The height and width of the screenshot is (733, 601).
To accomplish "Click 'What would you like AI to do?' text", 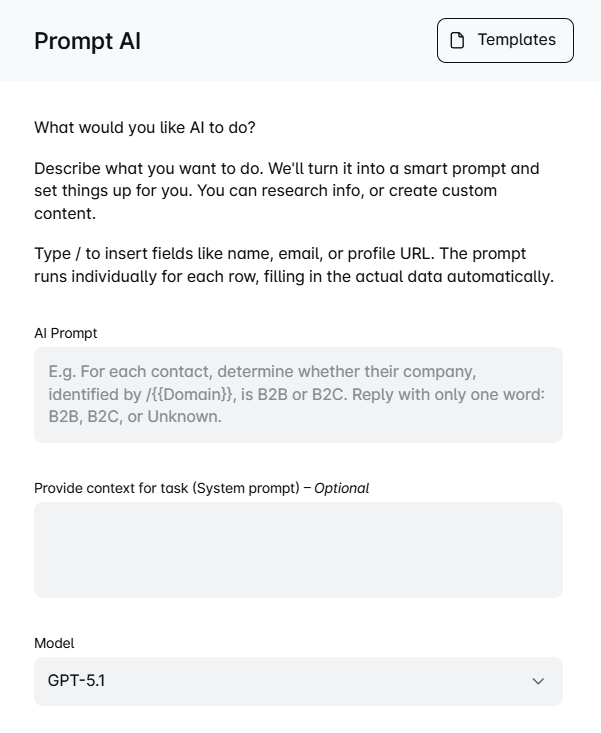I will [x=145, y=128].
